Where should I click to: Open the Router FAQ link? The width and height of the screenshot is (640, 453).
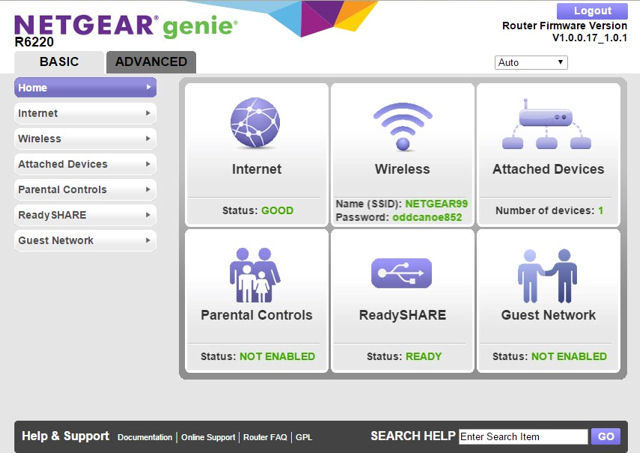click(x=265, y=437)
